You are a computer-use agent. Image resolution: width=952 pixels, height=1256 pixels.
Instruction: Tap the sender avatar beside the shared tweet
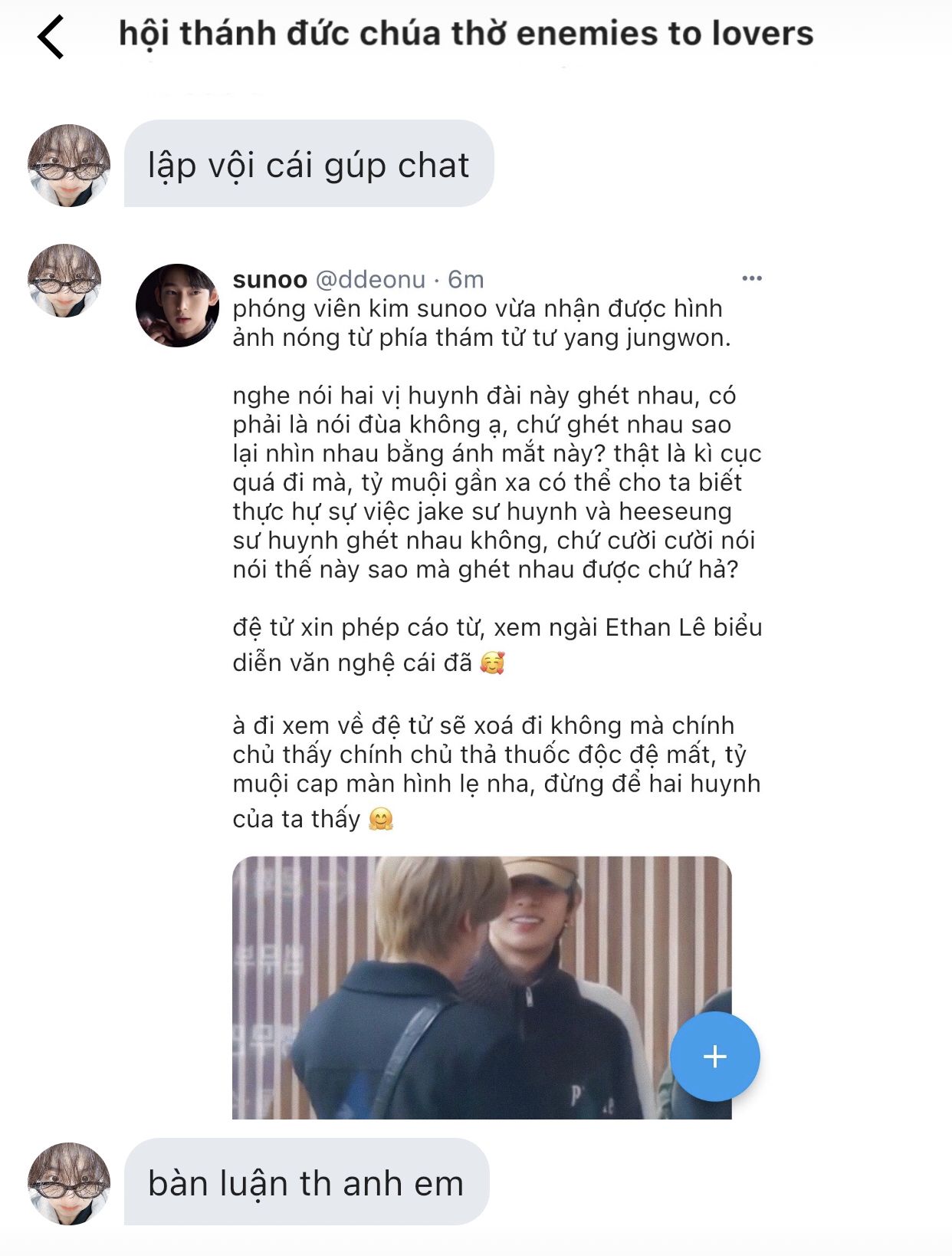pos(64,281)
